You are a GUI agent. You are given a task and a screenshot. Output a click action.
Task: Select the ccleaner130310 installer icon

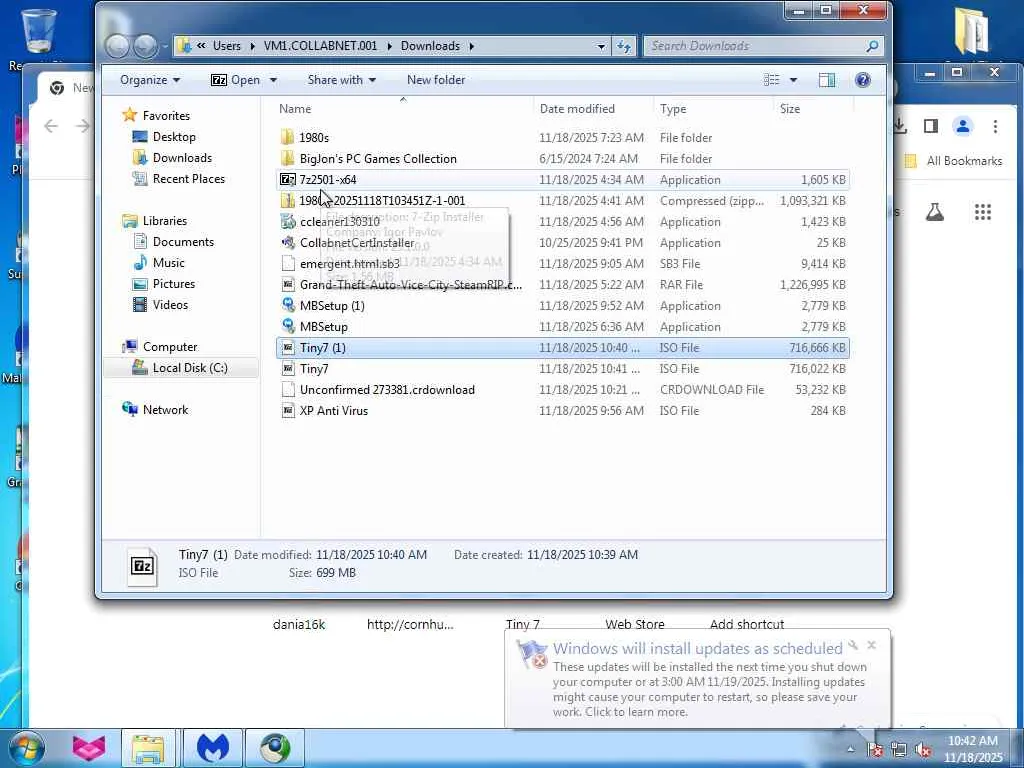287,221
